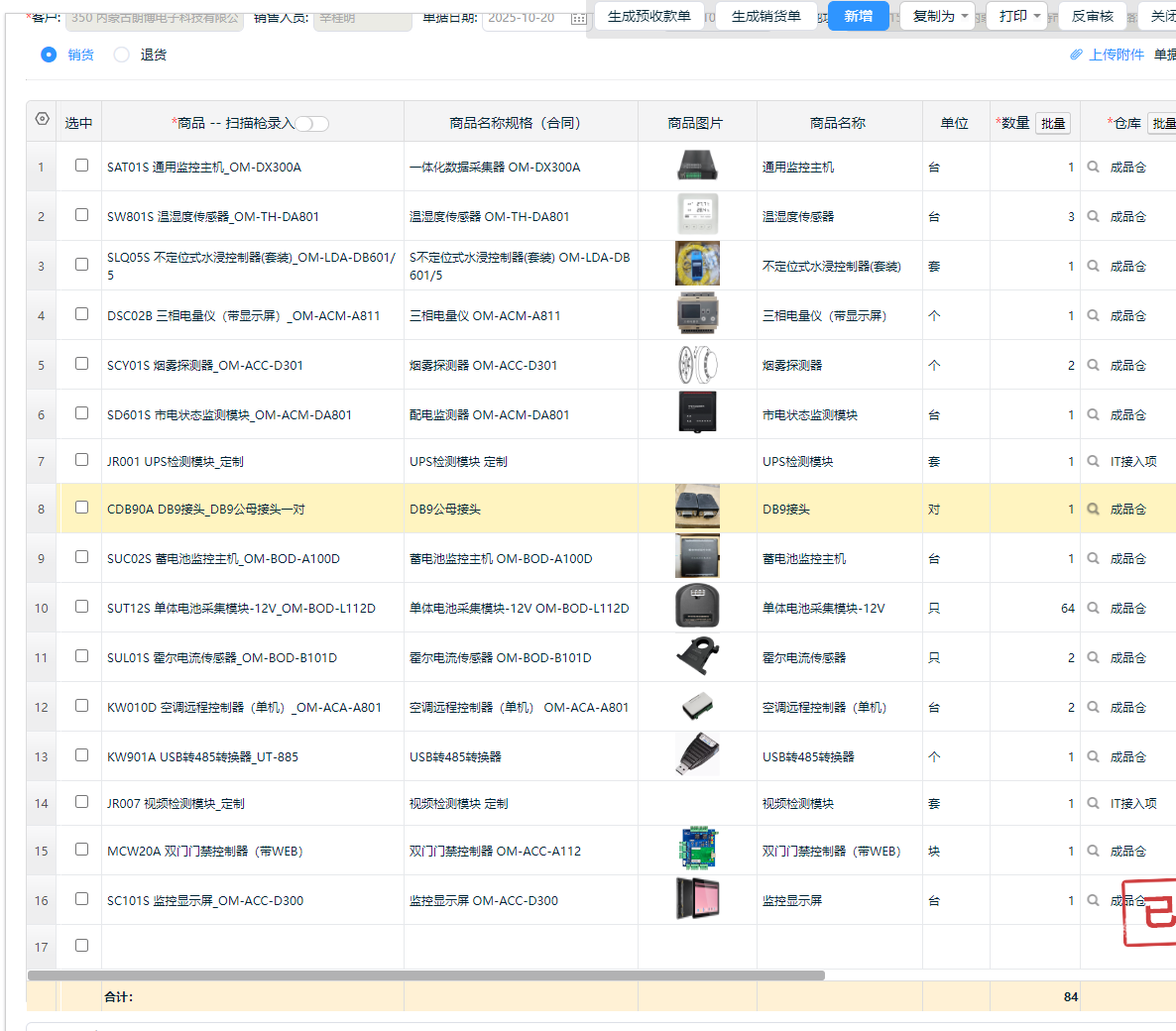
Task: Click 批量 button beside 数量 header
Action: click(1053, 124)
